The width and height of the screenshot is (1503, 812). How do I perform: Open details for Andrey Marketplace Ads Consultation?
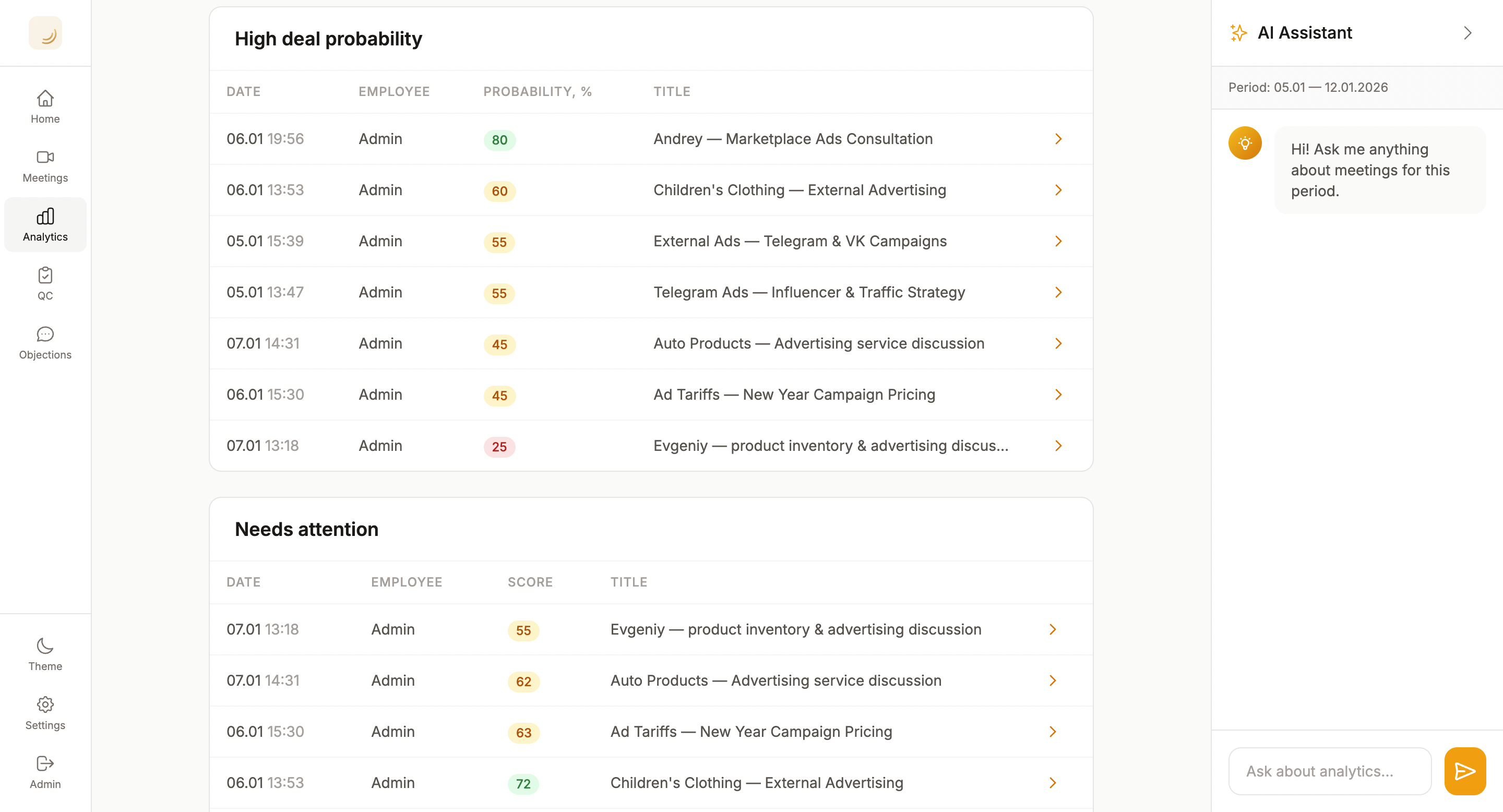1058,139
